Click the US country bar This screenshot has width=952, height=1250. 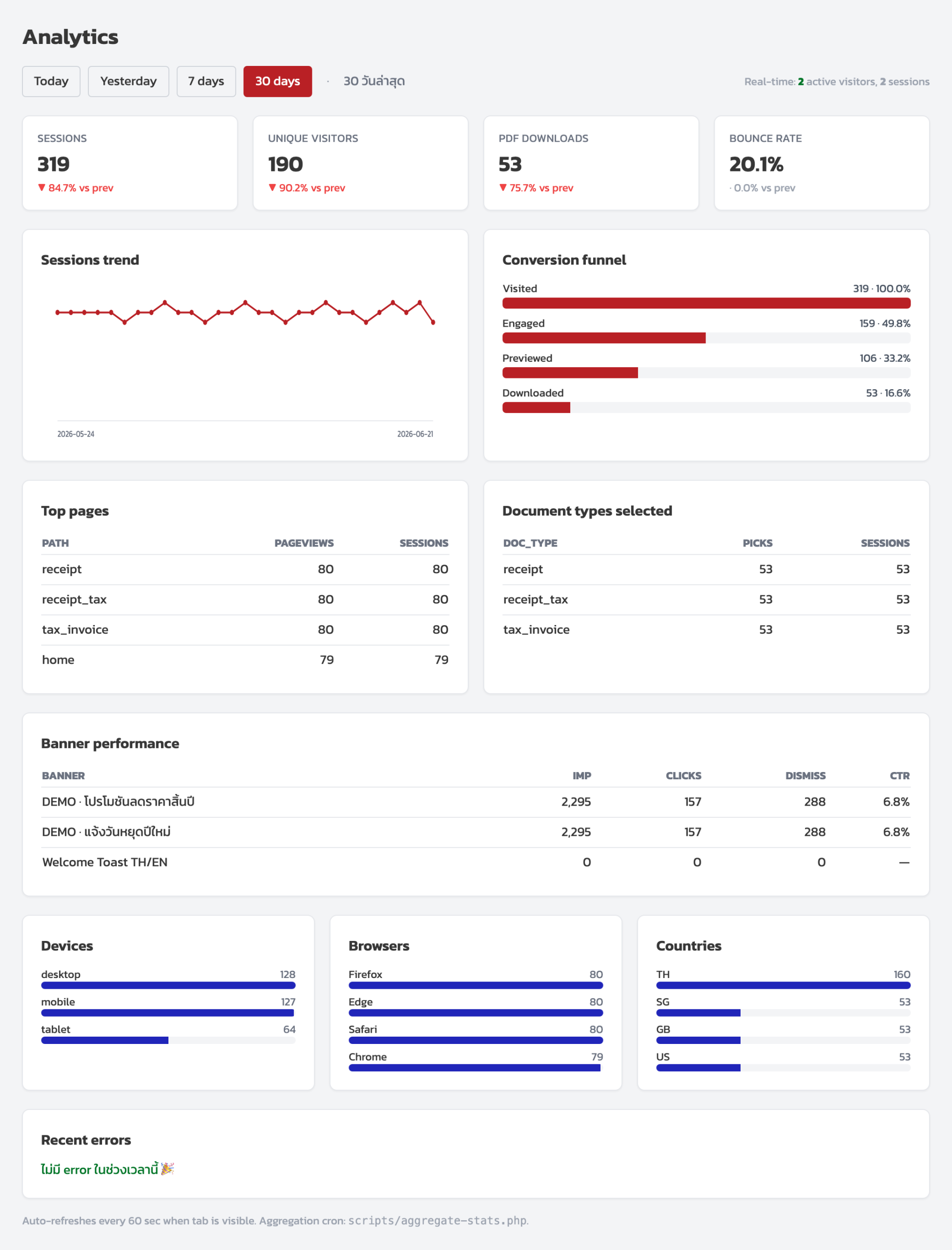(x=783, y=1067)
